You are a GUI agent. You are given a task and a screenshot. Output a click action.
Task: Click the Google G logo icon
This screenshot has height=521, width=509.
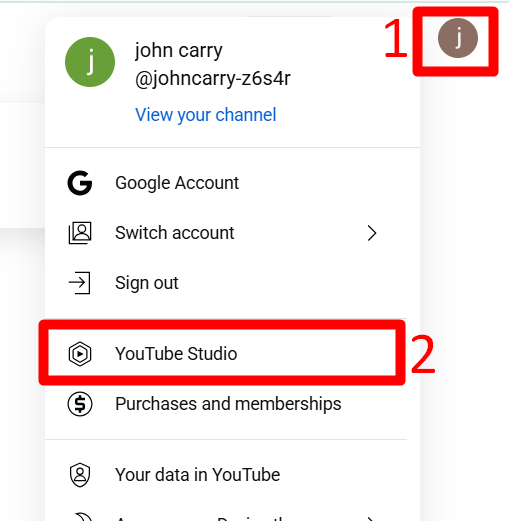[80, 183]
